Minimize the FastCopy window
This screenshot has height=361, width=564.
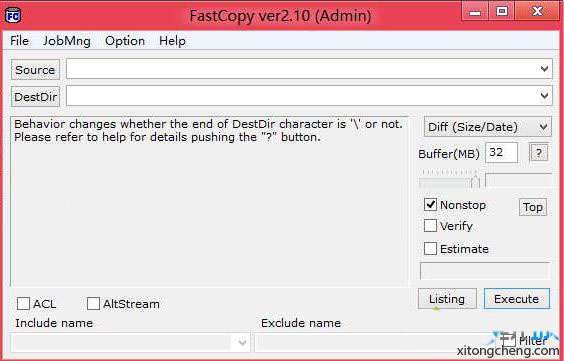coord(475,12)
